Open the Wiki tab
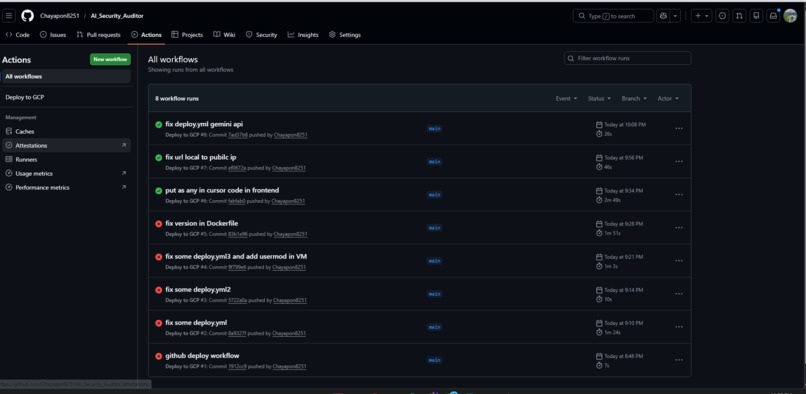The width and height of the screenshot is (806, 394). (224, 35)
